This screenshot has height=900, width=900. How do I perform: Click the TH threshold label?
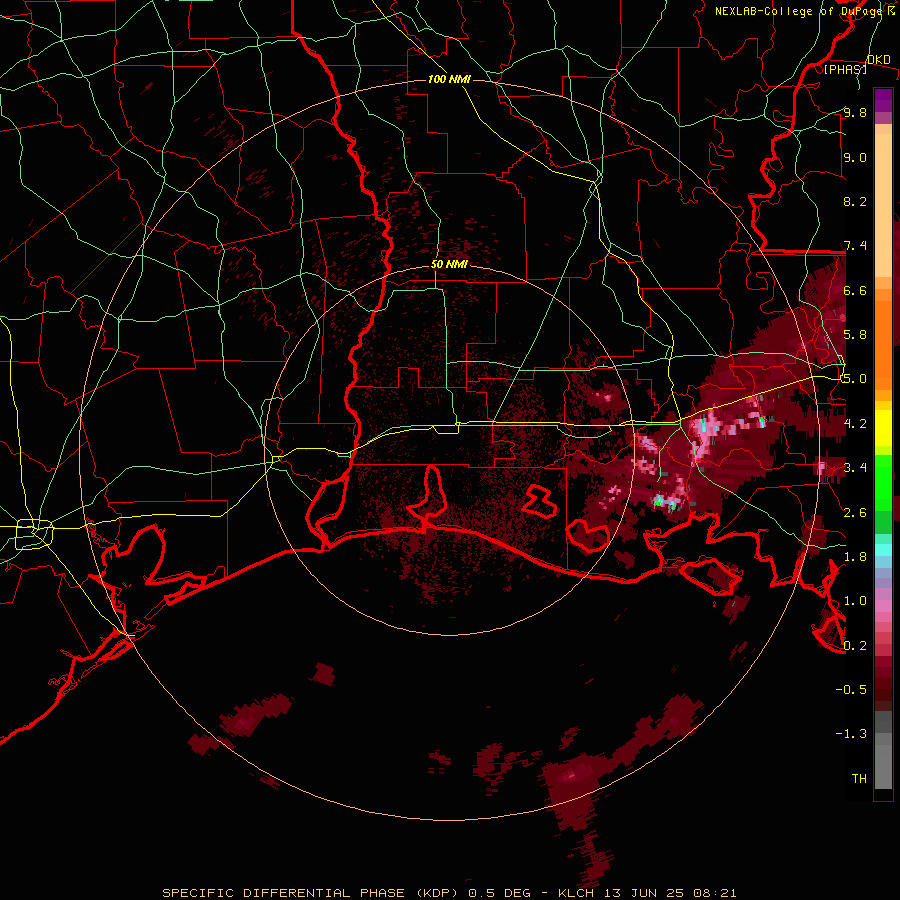859,778
